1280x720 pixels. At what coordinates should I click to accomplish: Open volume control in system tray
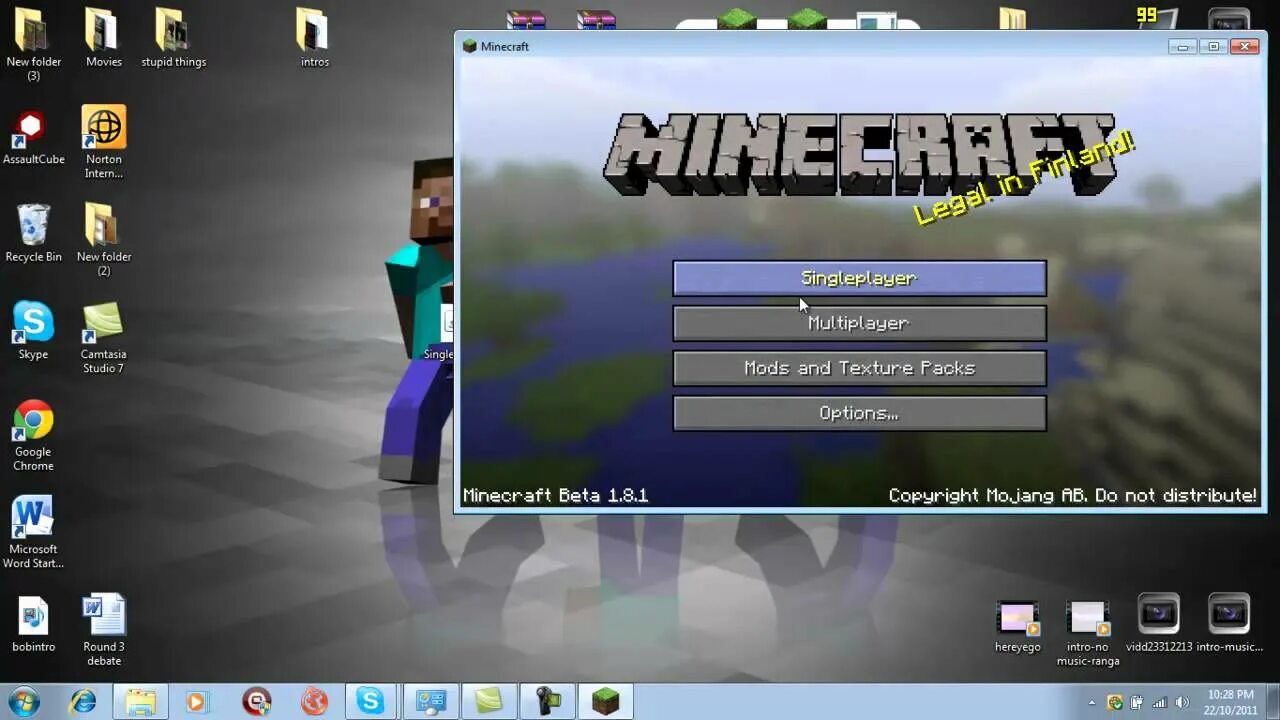pyautogui.click(x=1182, y=703)
